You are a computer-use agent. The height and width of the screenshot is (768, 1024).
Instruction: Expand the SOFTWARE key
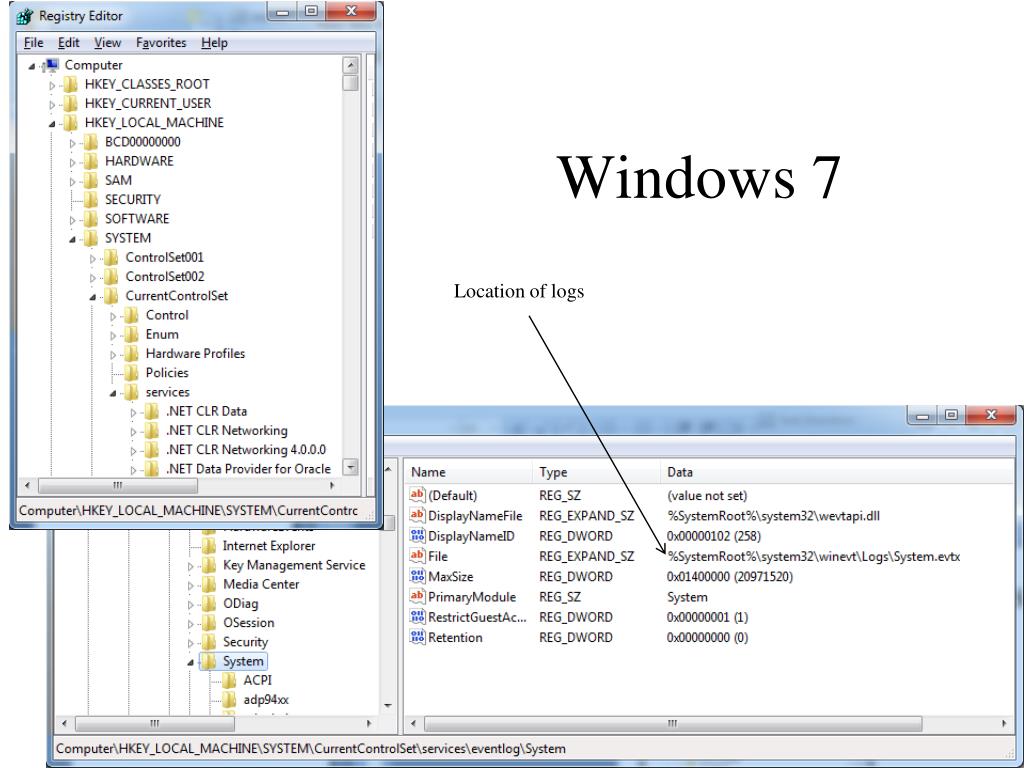(72, 219)
